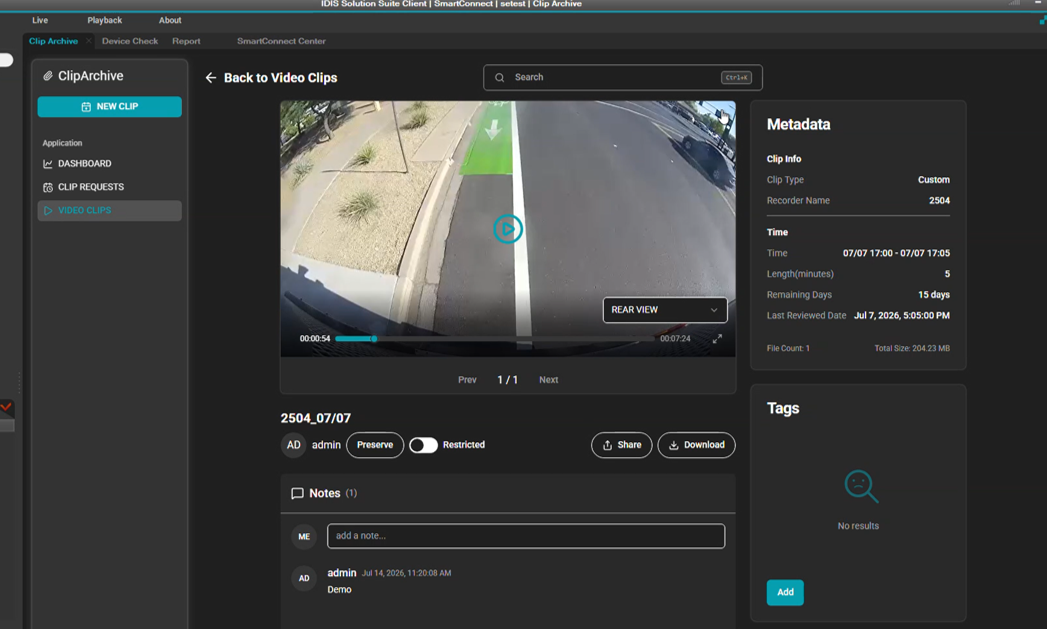Click the Download button
Viewport: 1047px width, 629px height.
coord(696,445)
